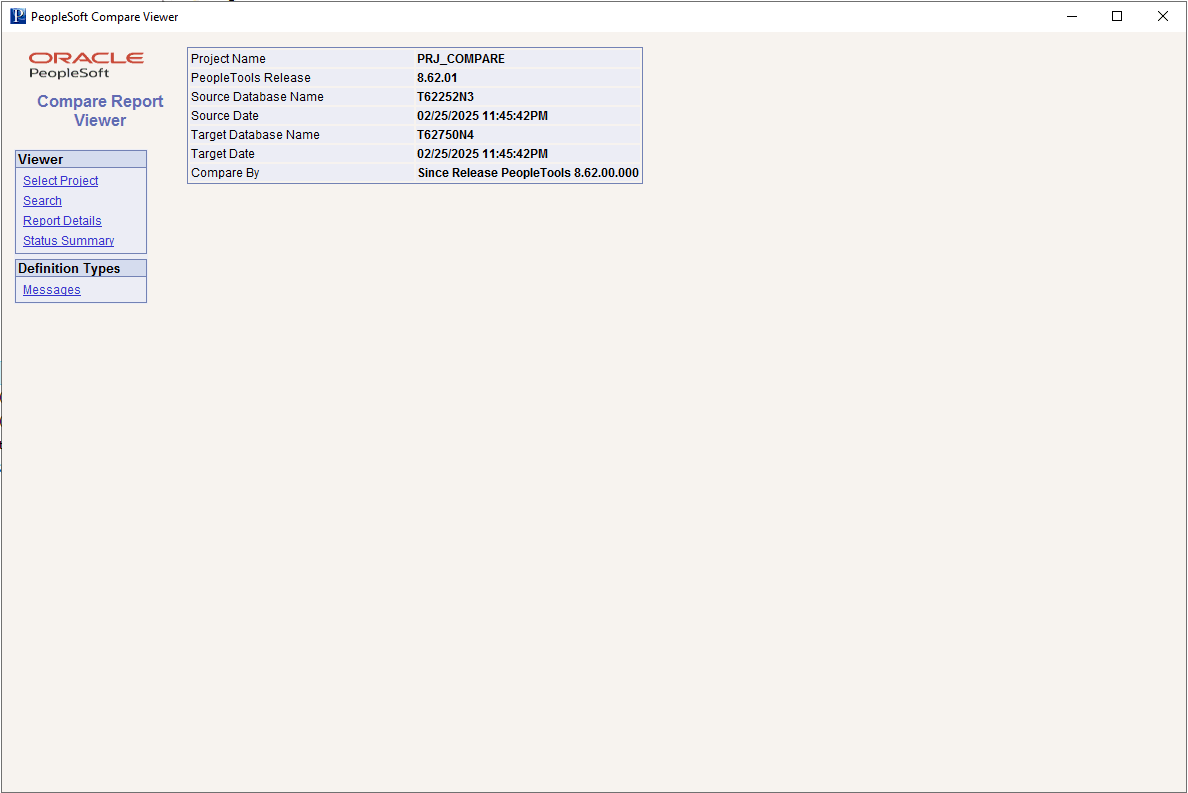This screenshot has height=793, width=1188.
Task: Open the Select Project link
Action: pos(60,180)
